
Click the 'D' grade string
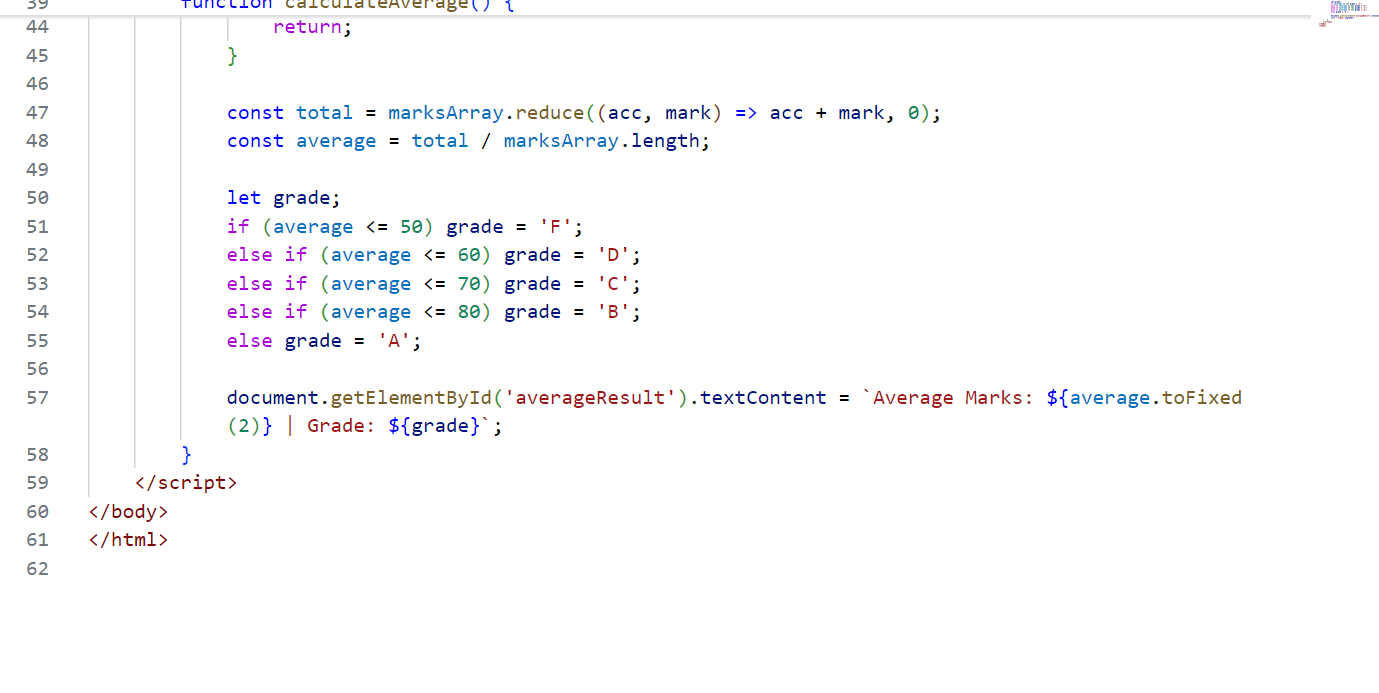(613, 255)
